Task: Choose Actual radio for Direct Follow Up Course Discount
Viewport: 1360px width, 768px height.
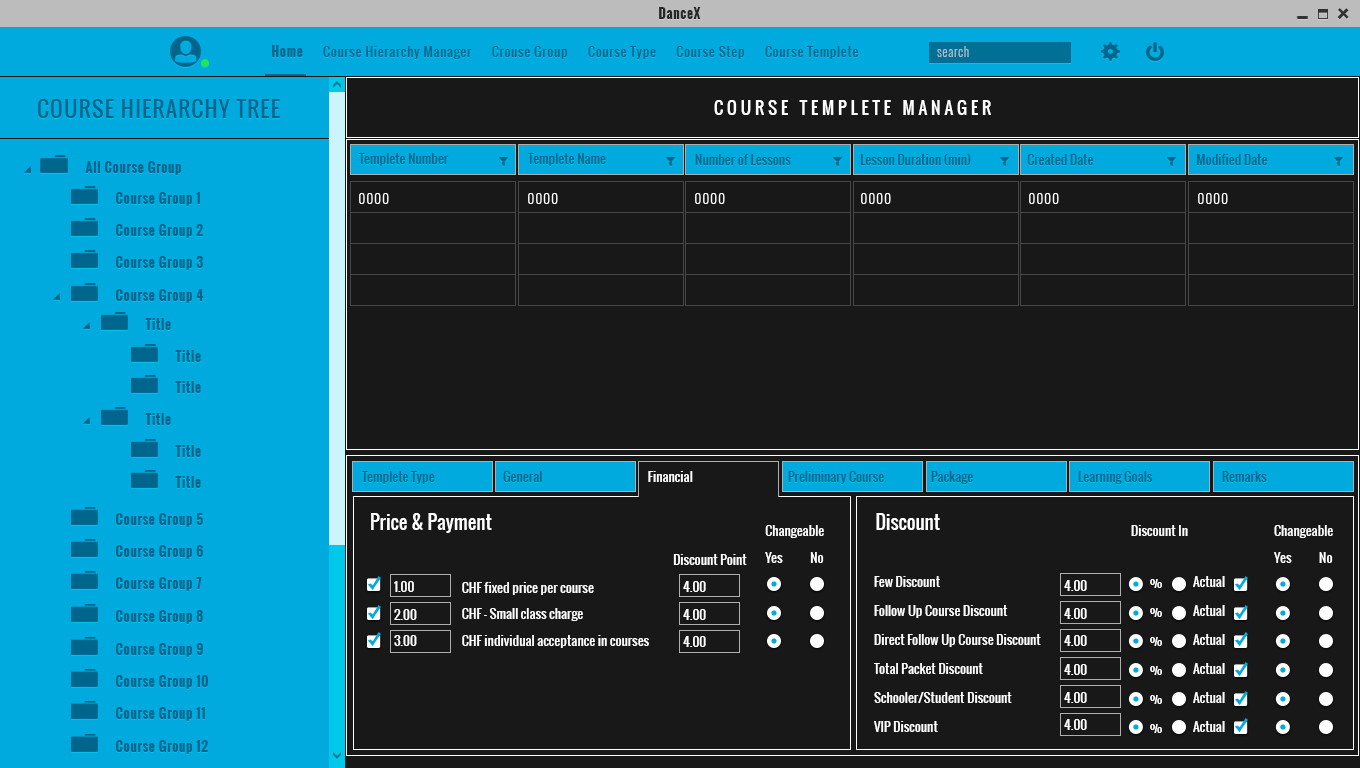Action: [x=1179, y=641]
